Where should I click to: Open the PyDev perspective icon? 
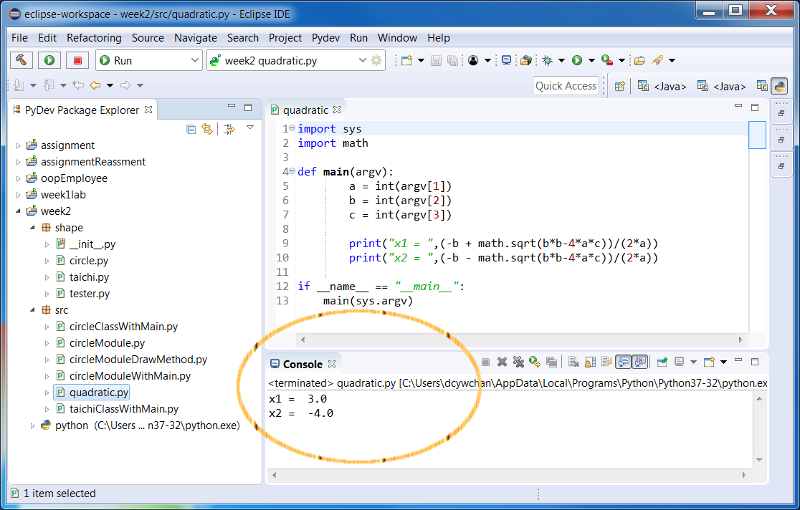pyautogui.click(x=779, y=86)
